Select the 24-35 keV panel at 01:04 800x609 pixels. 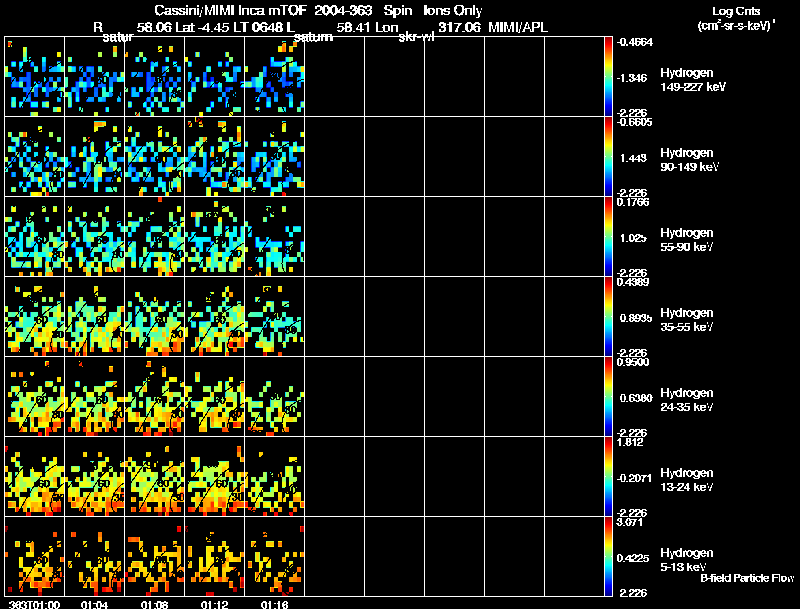(94, 397)
